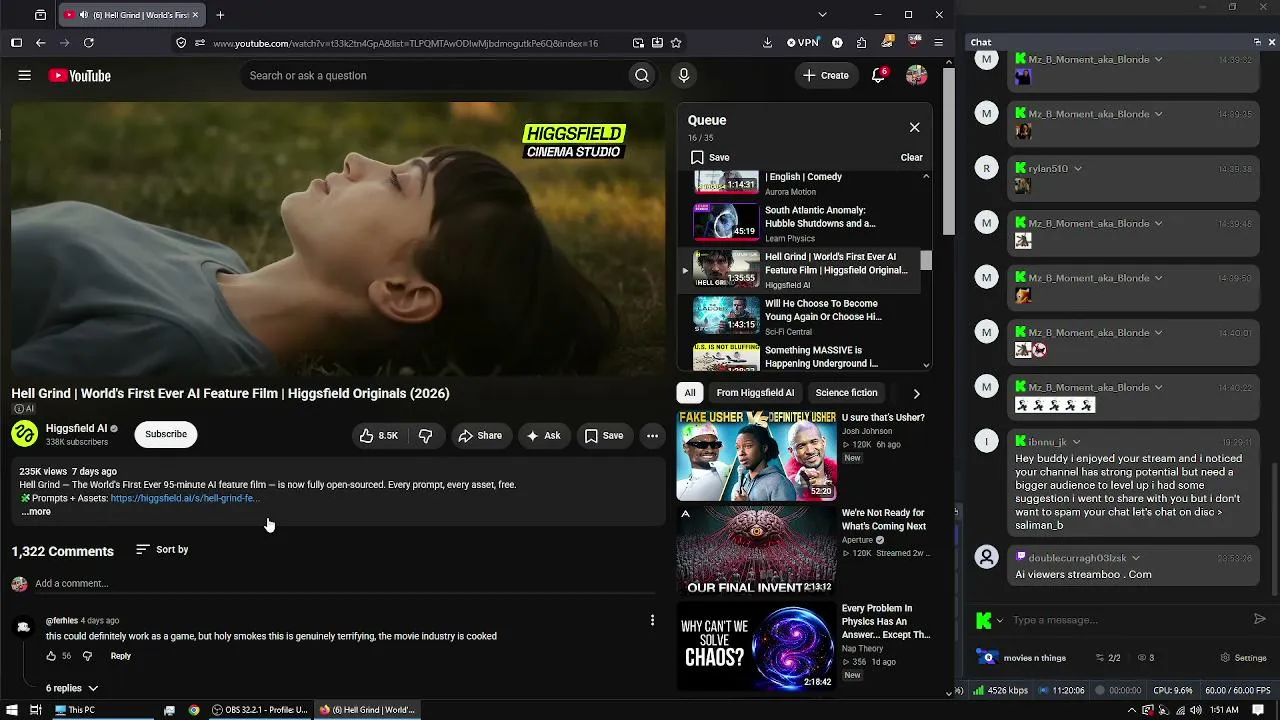Expand description with ...more
Screen dimensions: 1280x720
(x=36, y=512)
